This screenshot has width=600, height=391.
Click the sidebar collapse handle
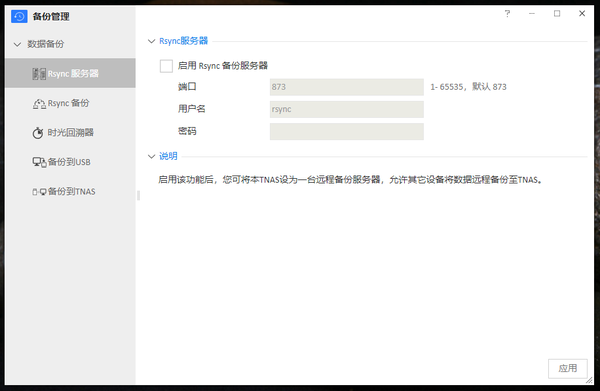(x=138, y=196)
